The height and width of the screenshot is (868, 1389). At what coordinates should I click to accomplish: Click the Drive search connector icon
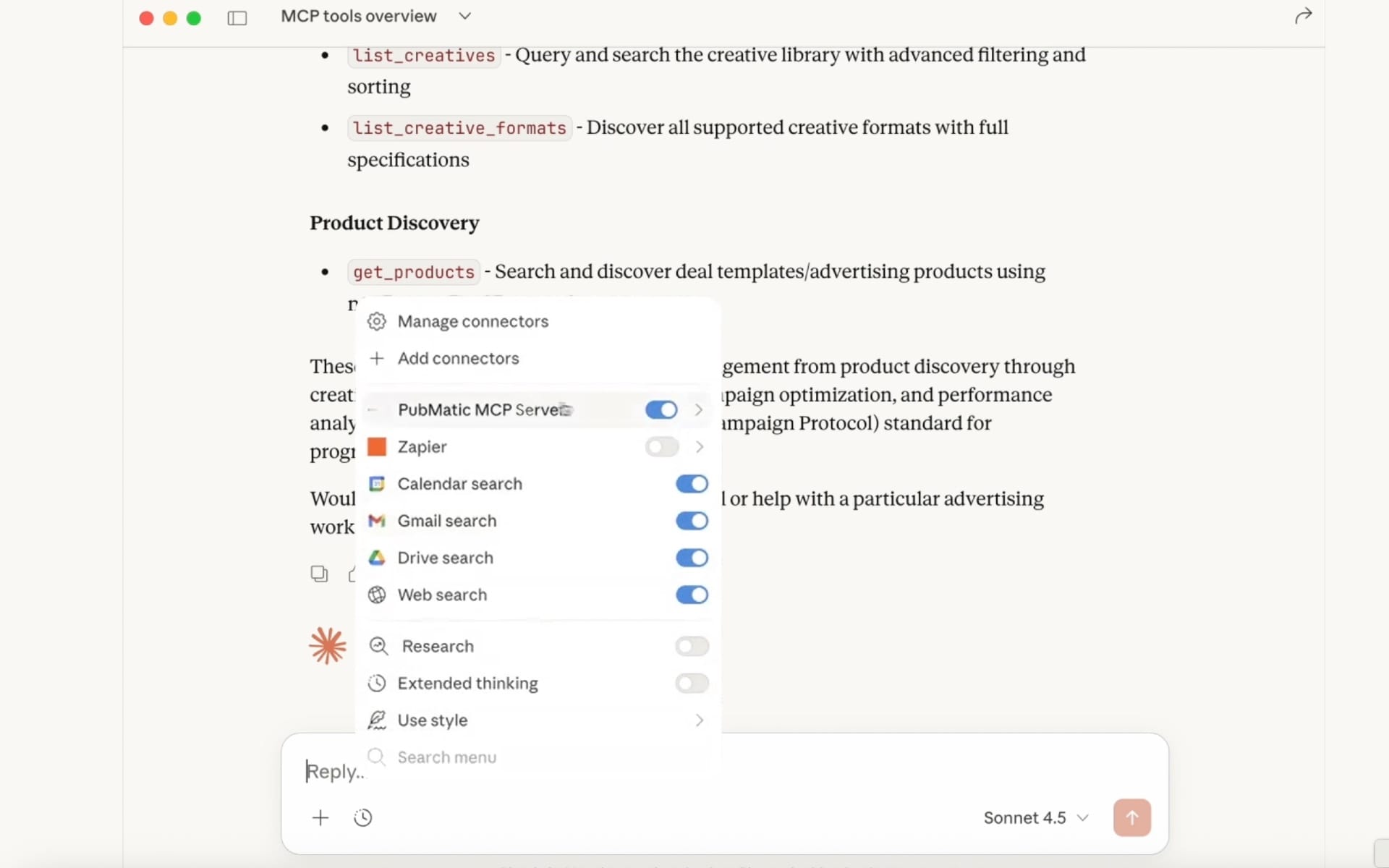(x=377, y=558)
